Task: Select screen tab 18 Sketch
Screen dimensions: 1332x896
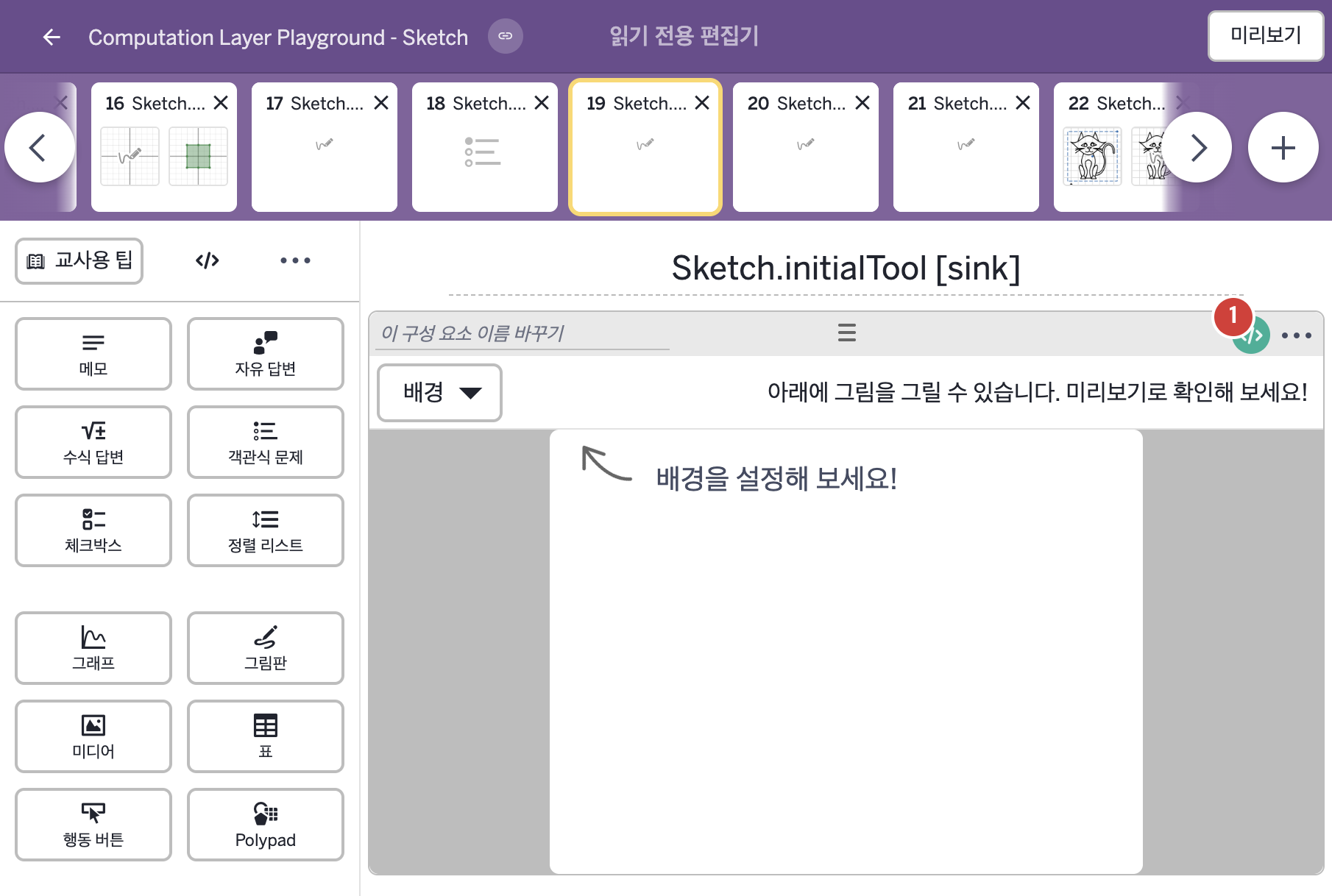Action: tap(484, 147)
